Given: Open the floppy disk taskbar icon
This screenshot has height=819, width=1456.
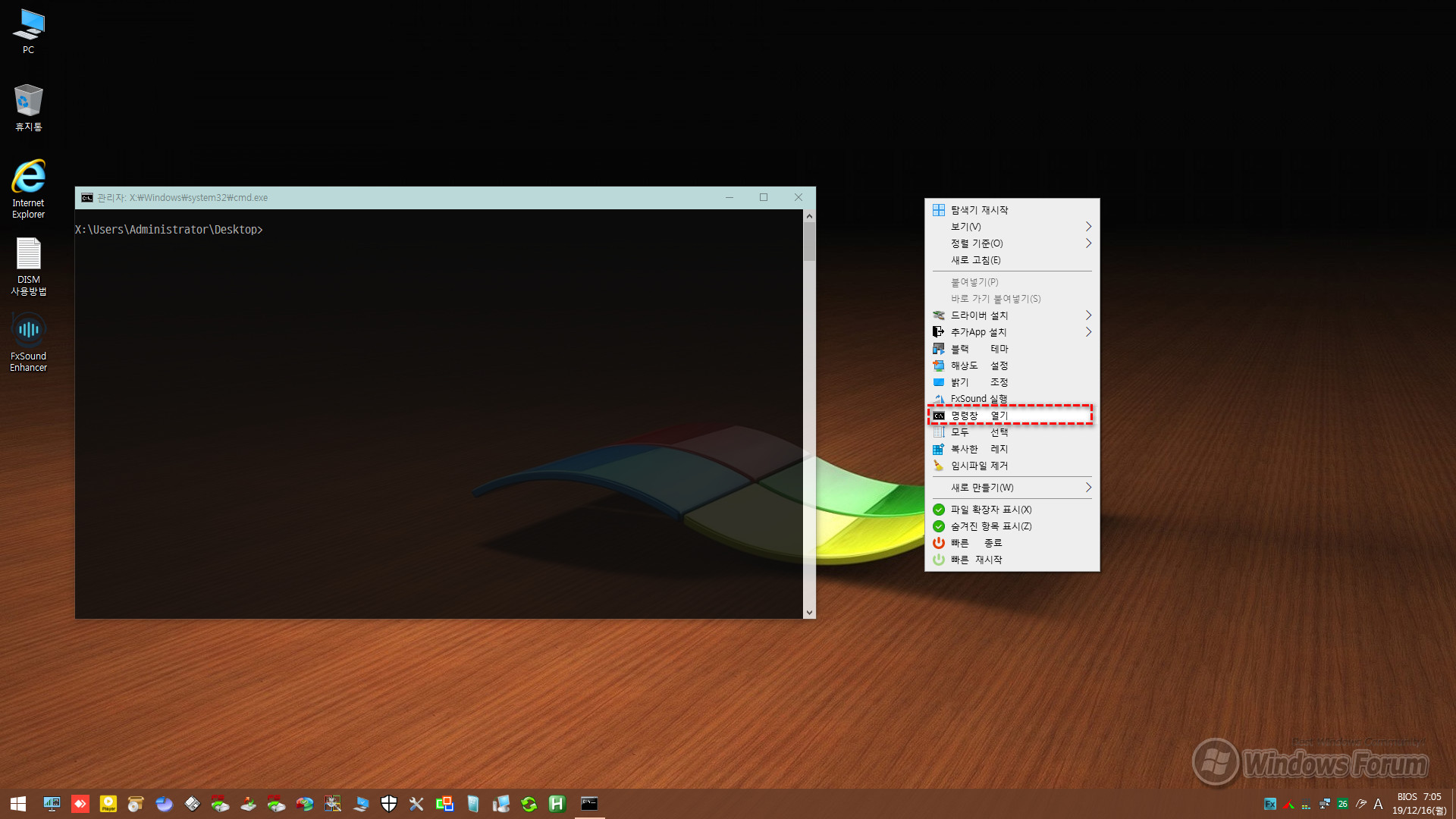Looking at the screenshot, I should tap(193, 804).
